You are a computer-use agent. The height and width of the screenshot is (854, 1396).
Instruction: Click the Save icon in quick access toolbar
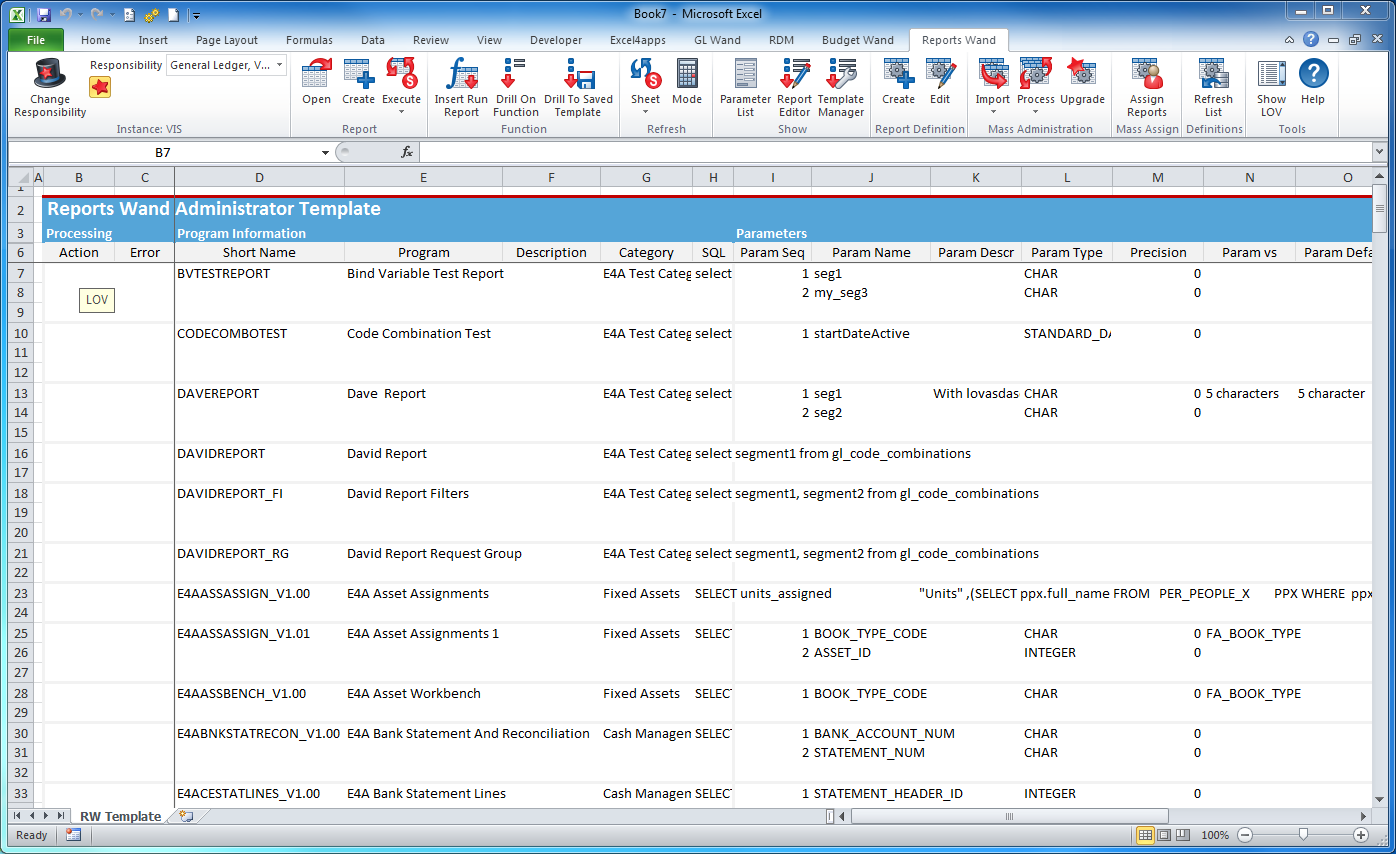(43, 14)
